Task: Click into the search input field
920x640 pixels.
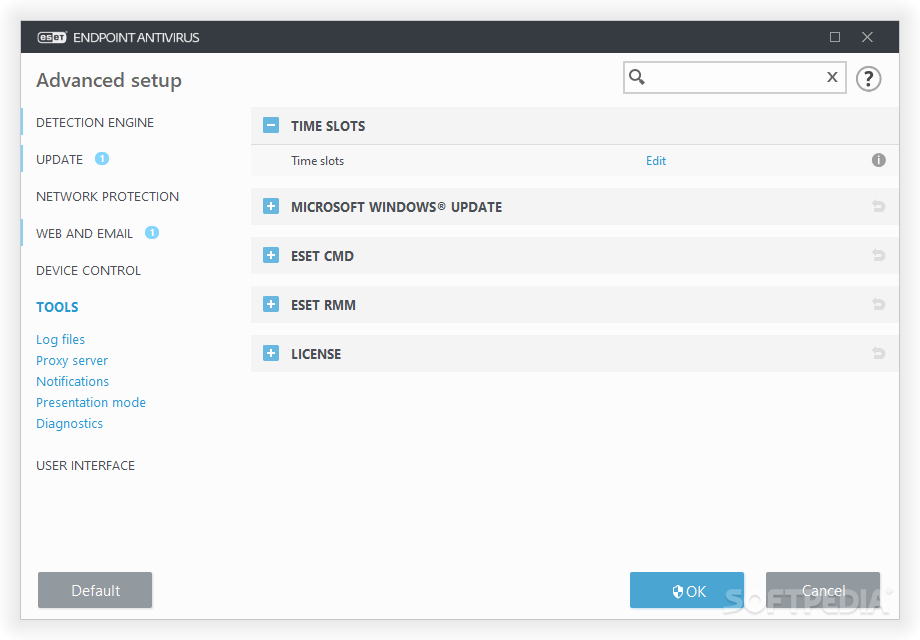Action: click(734, 77)
